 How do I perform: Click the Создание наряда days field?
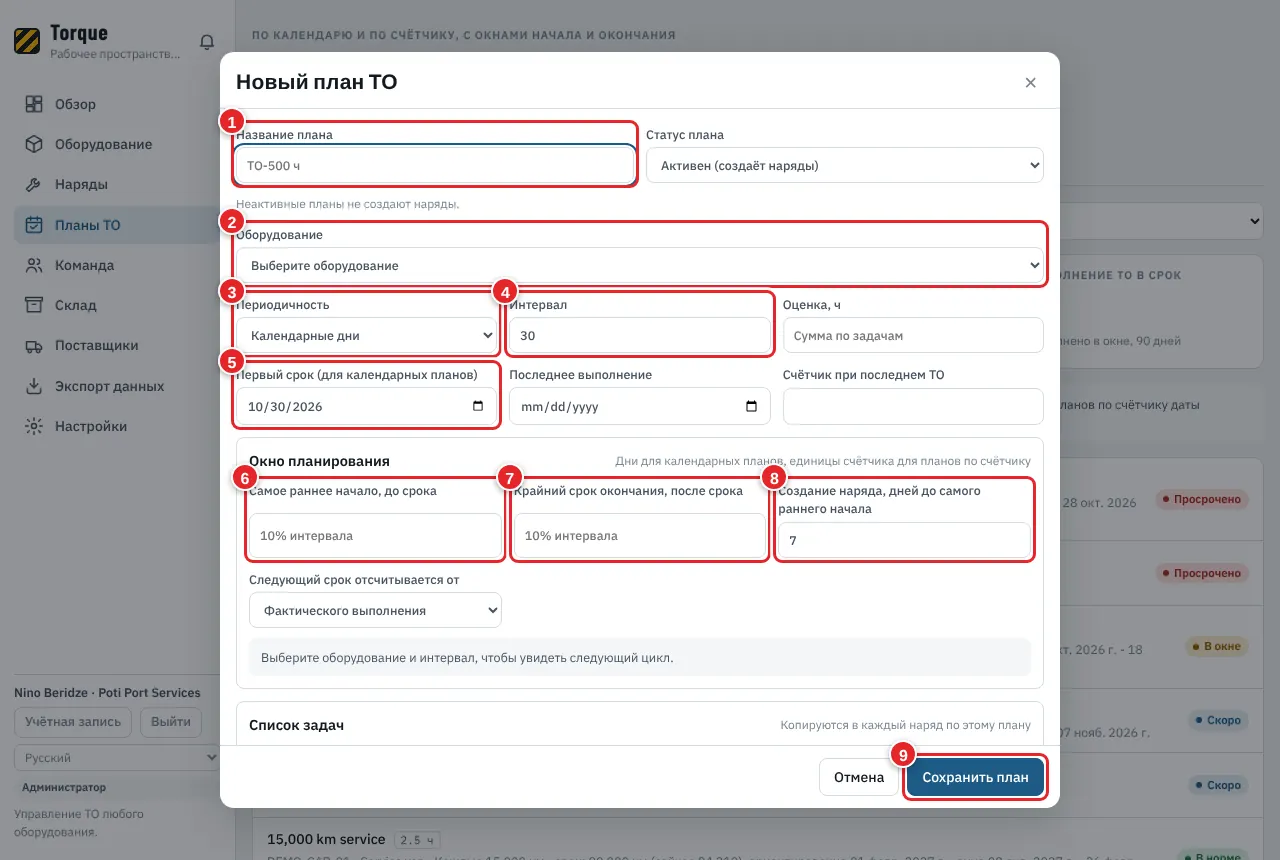click(x=904, y=540)
